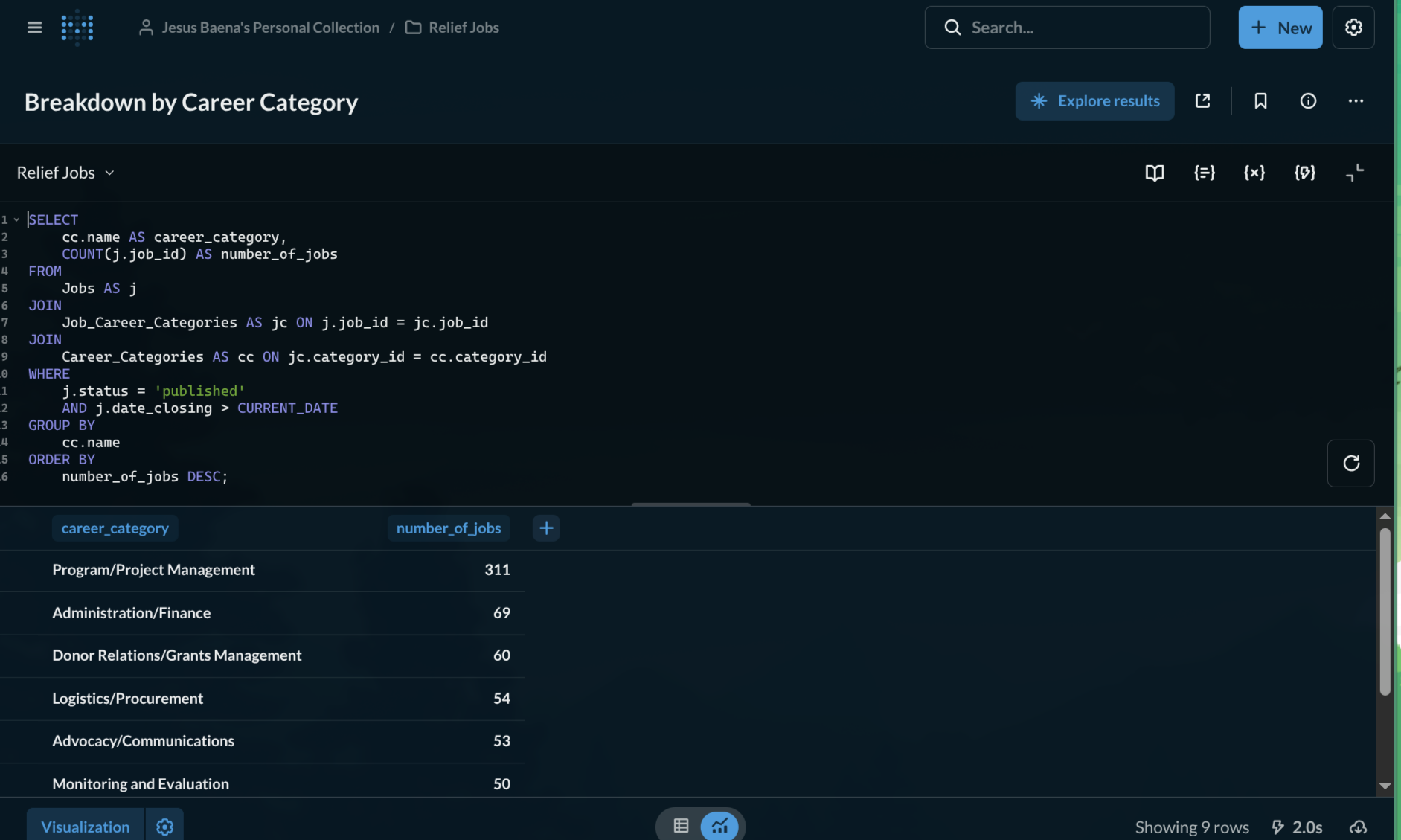Download full results cloud icon
This screenshot has width=1401, height=840.
point(1358,827)
